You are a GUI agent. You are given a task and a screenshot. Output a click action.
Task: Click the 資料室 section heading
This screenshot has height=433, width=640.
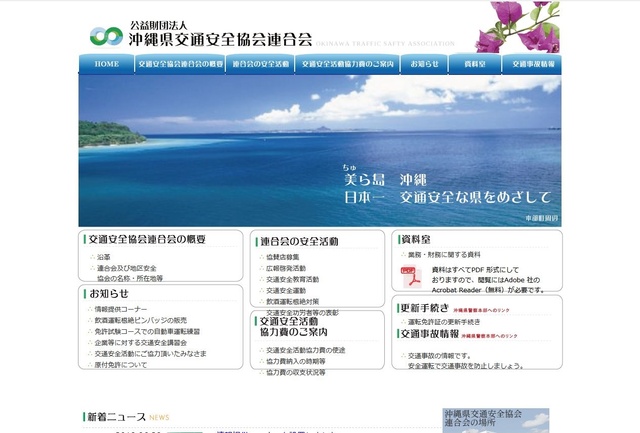[x=416, y=240]
